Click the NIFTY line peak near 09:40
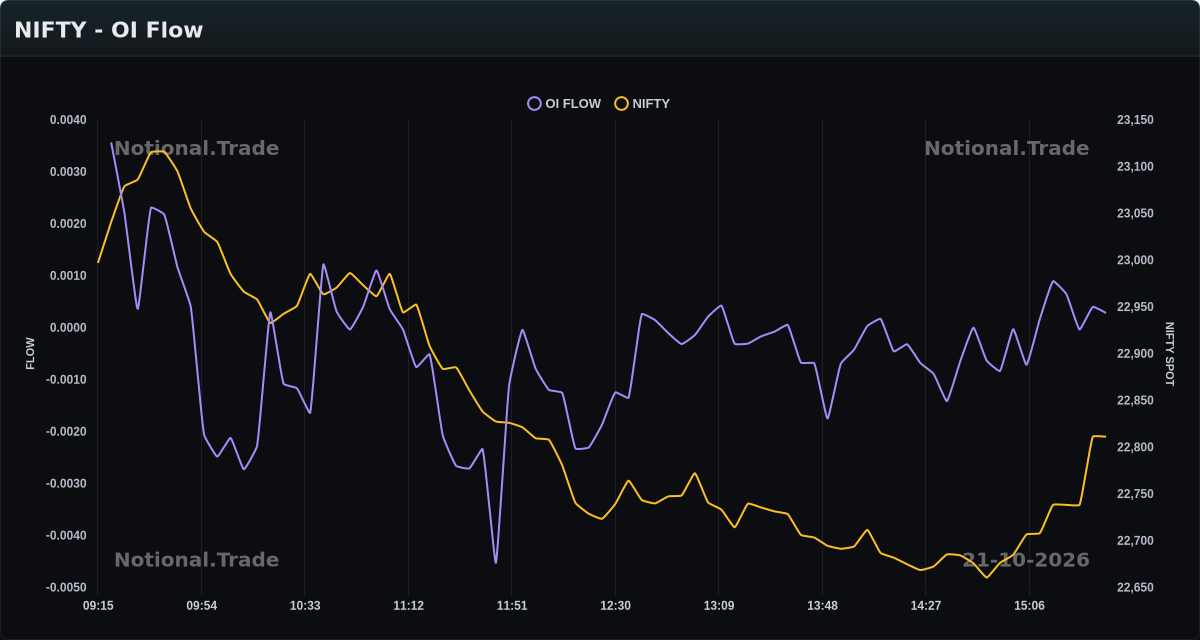Viewport: 1200px width, 640px height. [158, 151]
